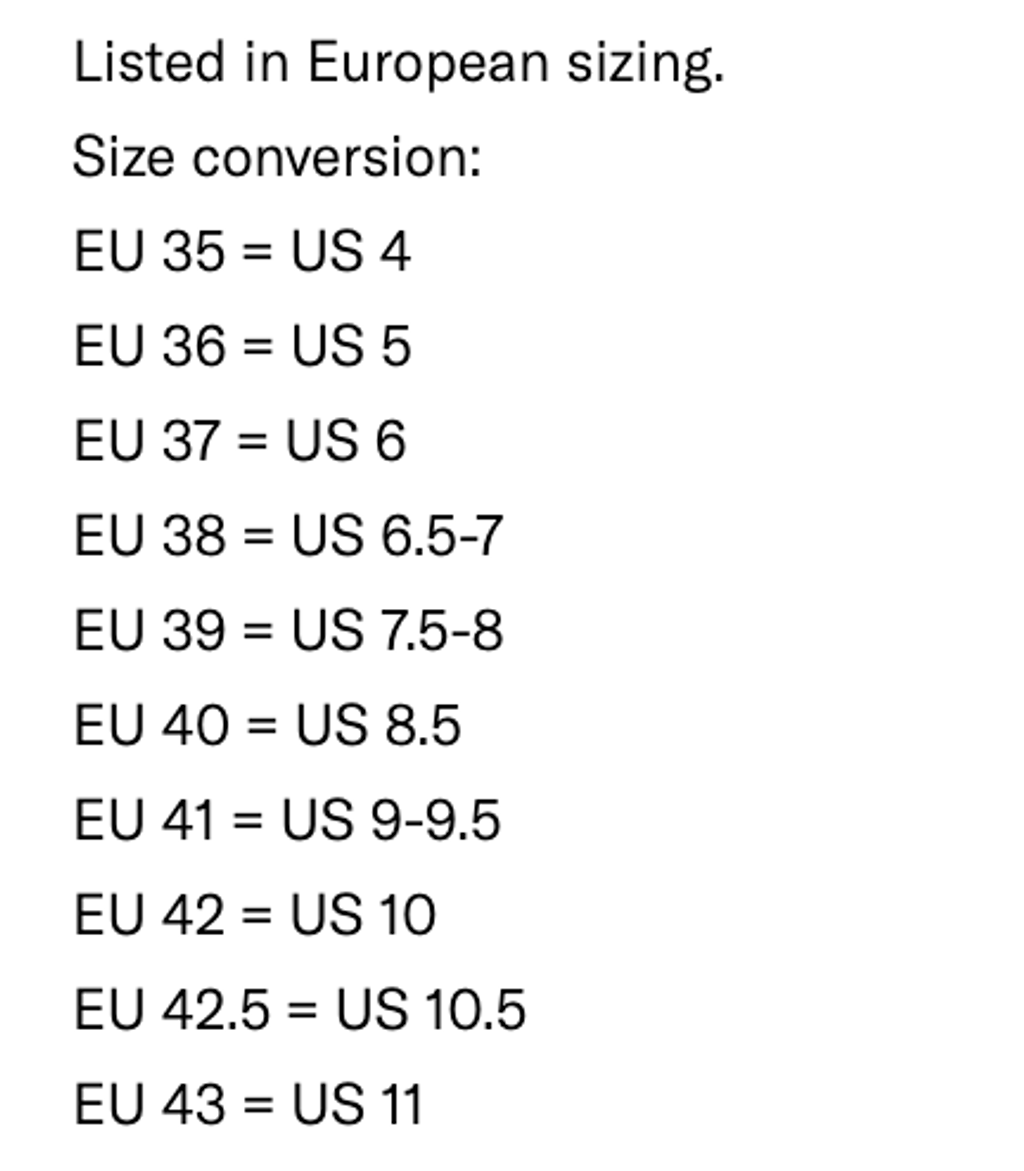Click the 'EU 41' size label

[144, 821]
